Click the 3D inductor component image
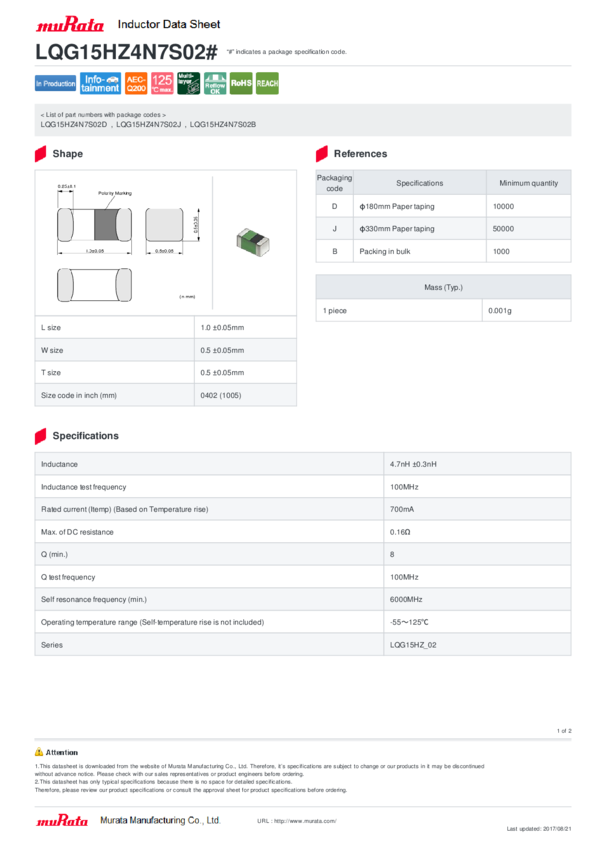Screen dimensions: 601x850 pyautogui.click(x=253, y=242)
